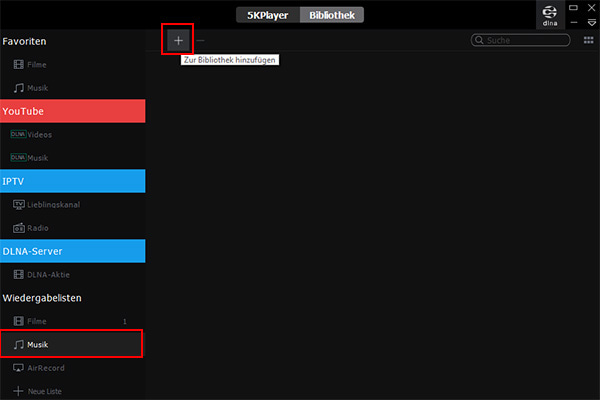Viewport: 600px width, 400px height.
Task: Click the plus button to add to library
Action: point(178,40)
